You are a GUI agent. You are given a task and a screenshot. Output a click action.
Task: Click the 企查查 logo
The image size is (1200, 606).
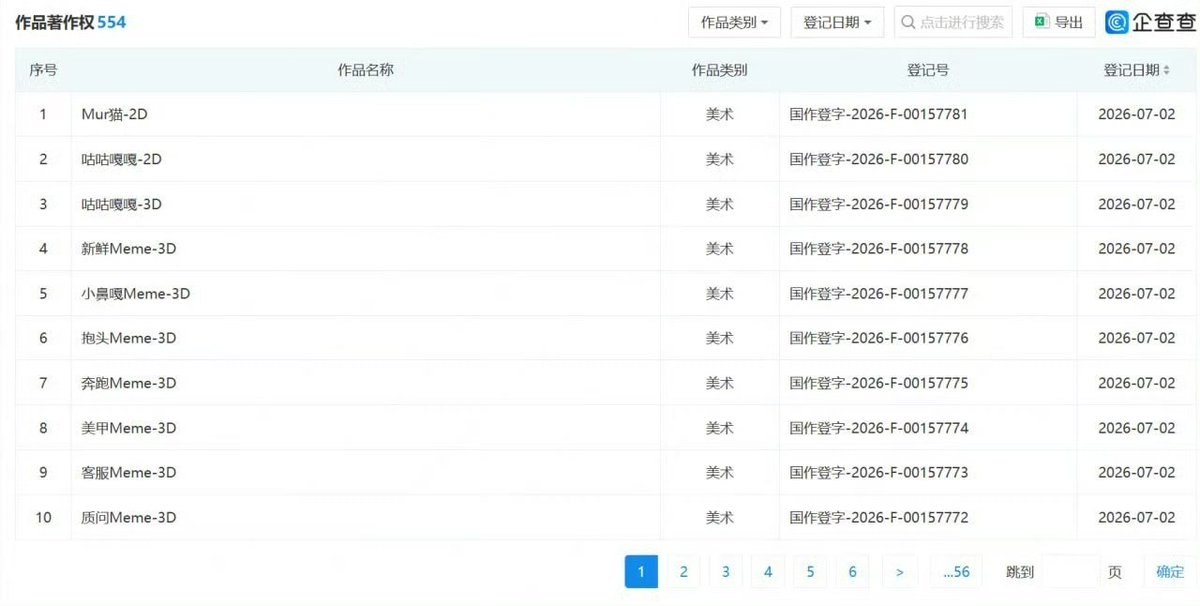coord(1151,22)
